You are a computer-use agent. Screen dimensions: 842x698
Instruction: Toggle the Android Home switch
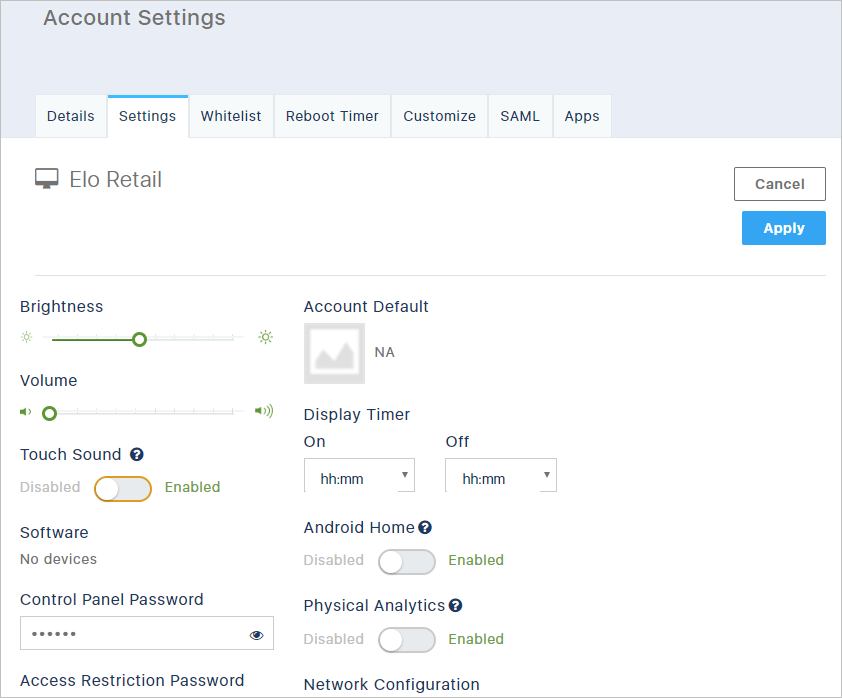click(x=407, y=562)
